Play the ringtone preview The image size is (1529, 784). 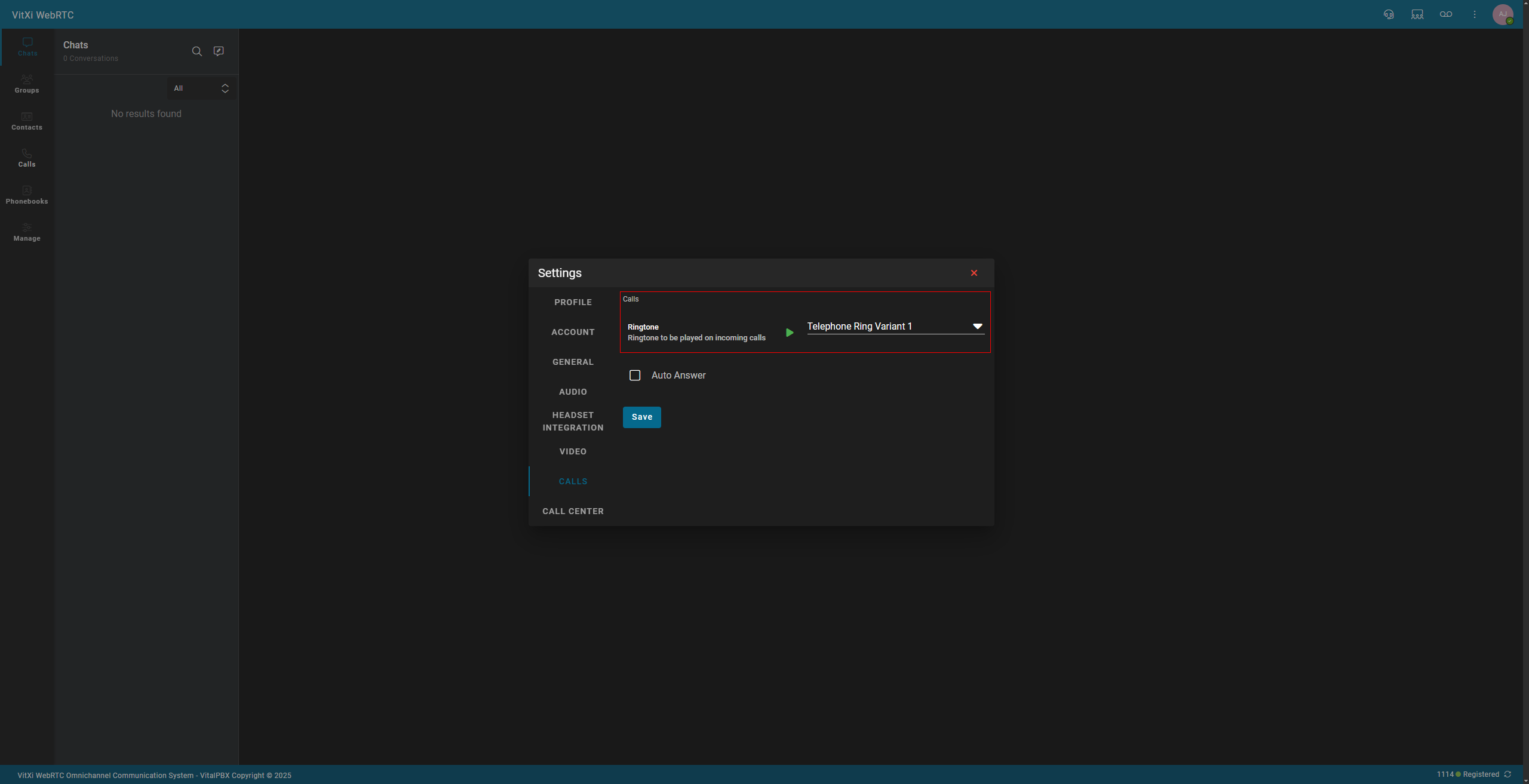790,333
